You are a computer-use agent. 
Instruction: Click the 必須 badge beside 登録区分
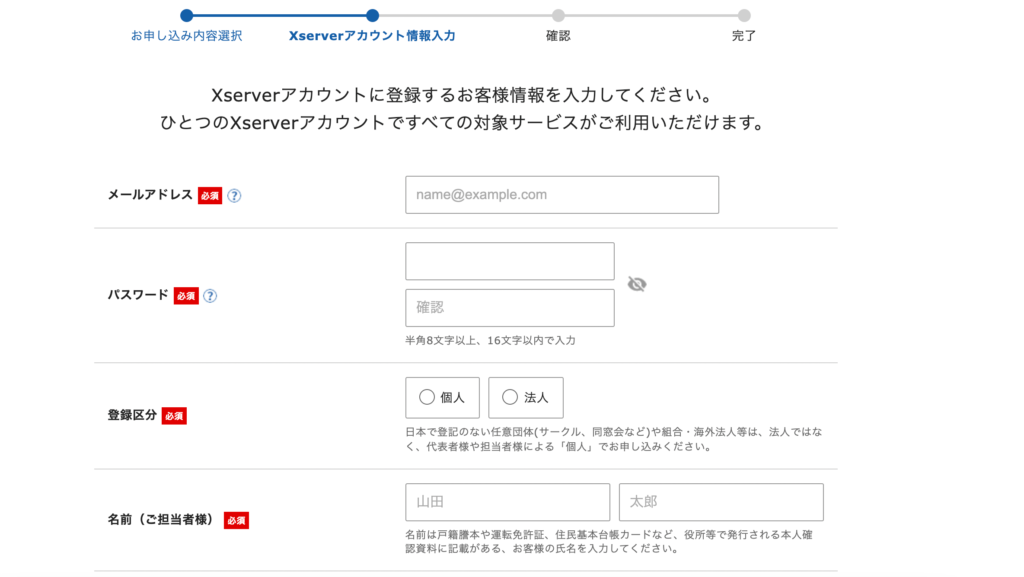click(174, 416)
